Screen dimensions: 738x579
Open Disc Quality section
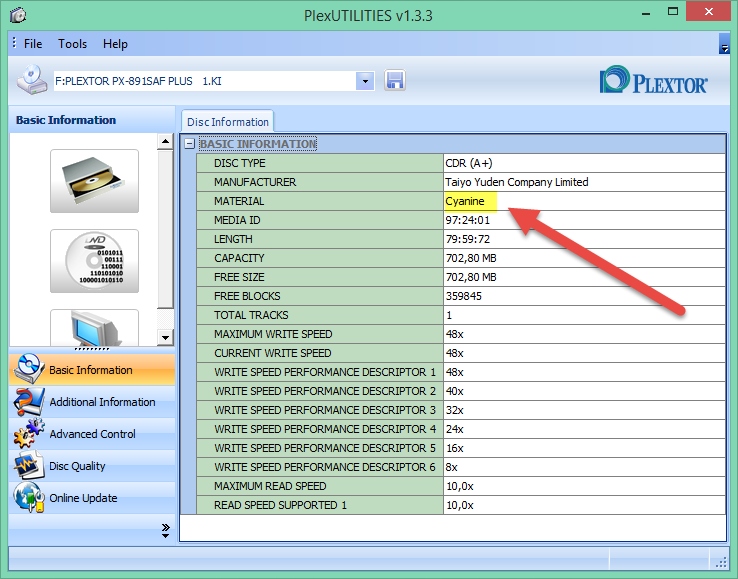coord(77,466)
